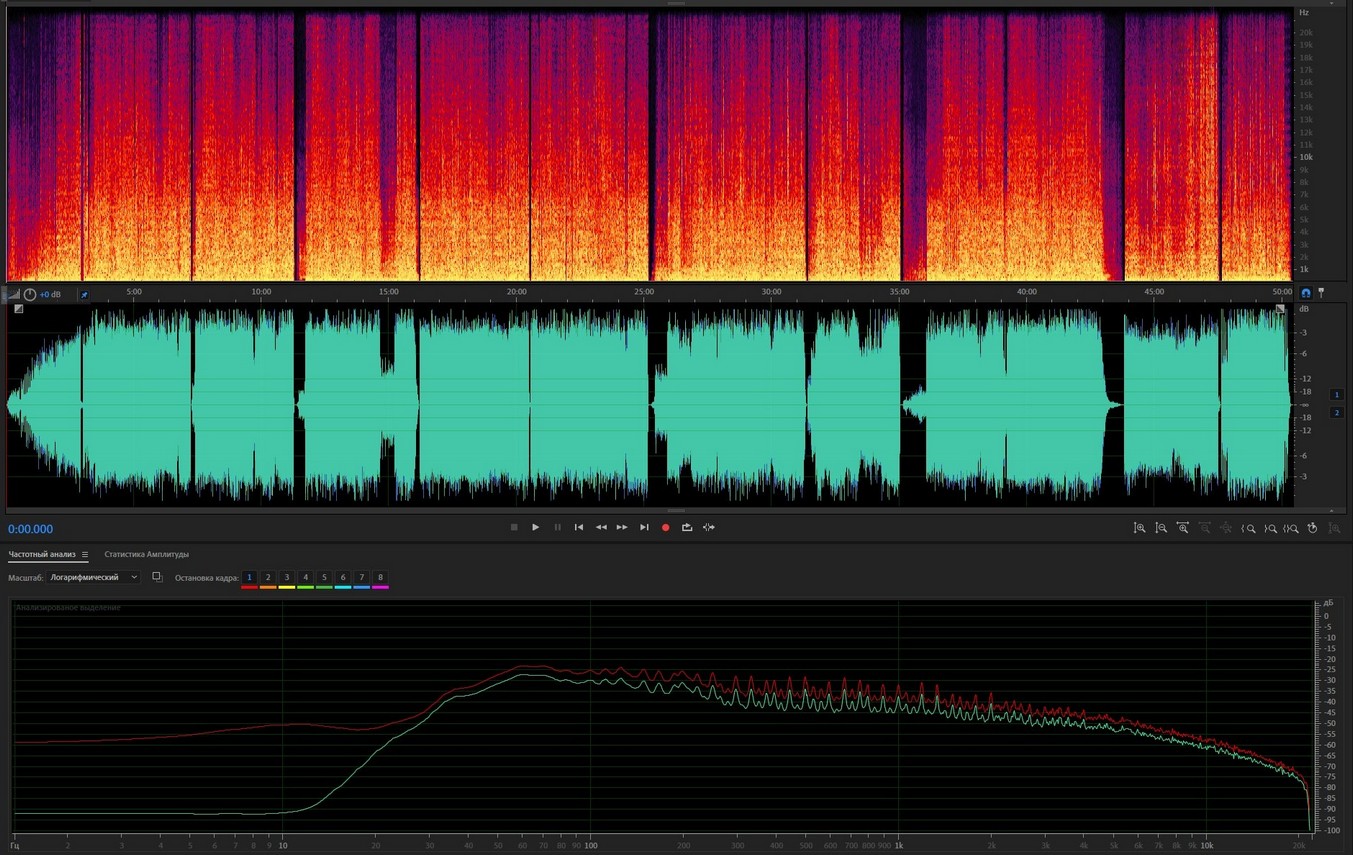Click hold frame button 1
This screenshot has width=1353, height=855.
[x=249, y=578]
